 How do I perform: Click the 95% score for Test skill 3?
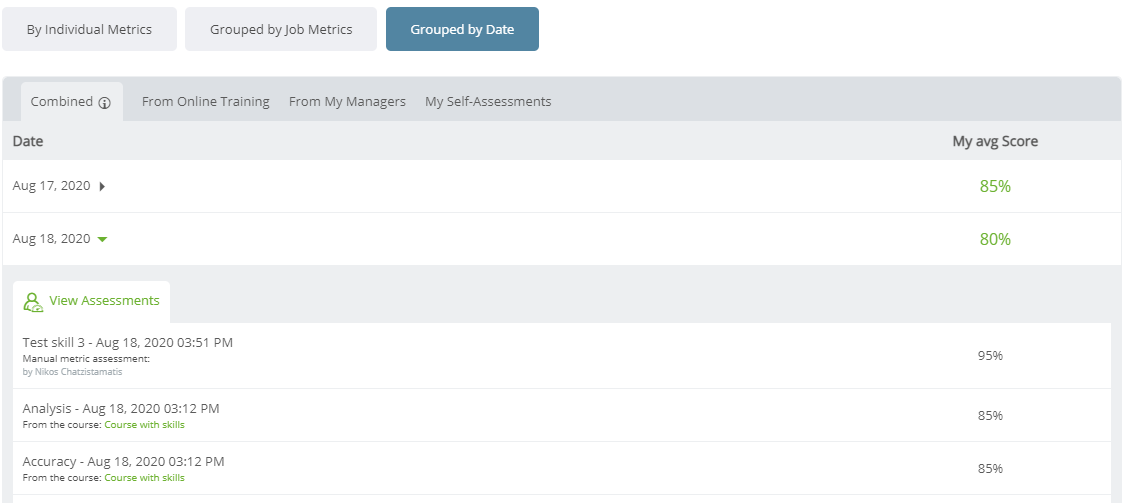point(990,356)
